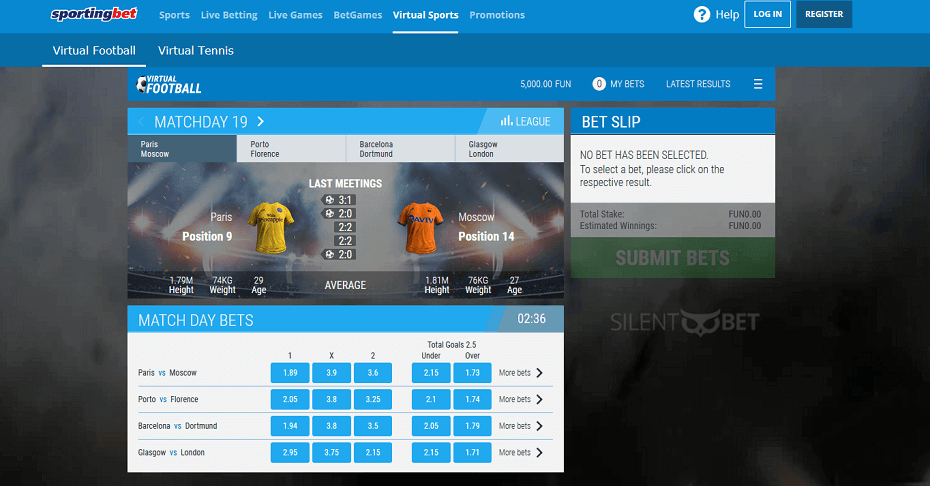930x486 pixels.
Task: Click the Total Stake FUN0.00 value
Action: pos(744,214)
